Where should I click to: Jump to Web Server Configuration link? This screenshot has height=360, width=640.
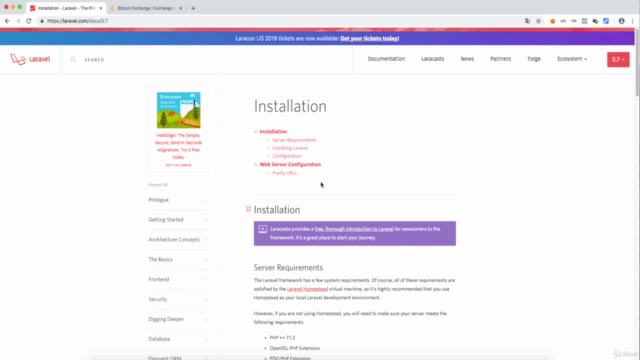(290, 164)
